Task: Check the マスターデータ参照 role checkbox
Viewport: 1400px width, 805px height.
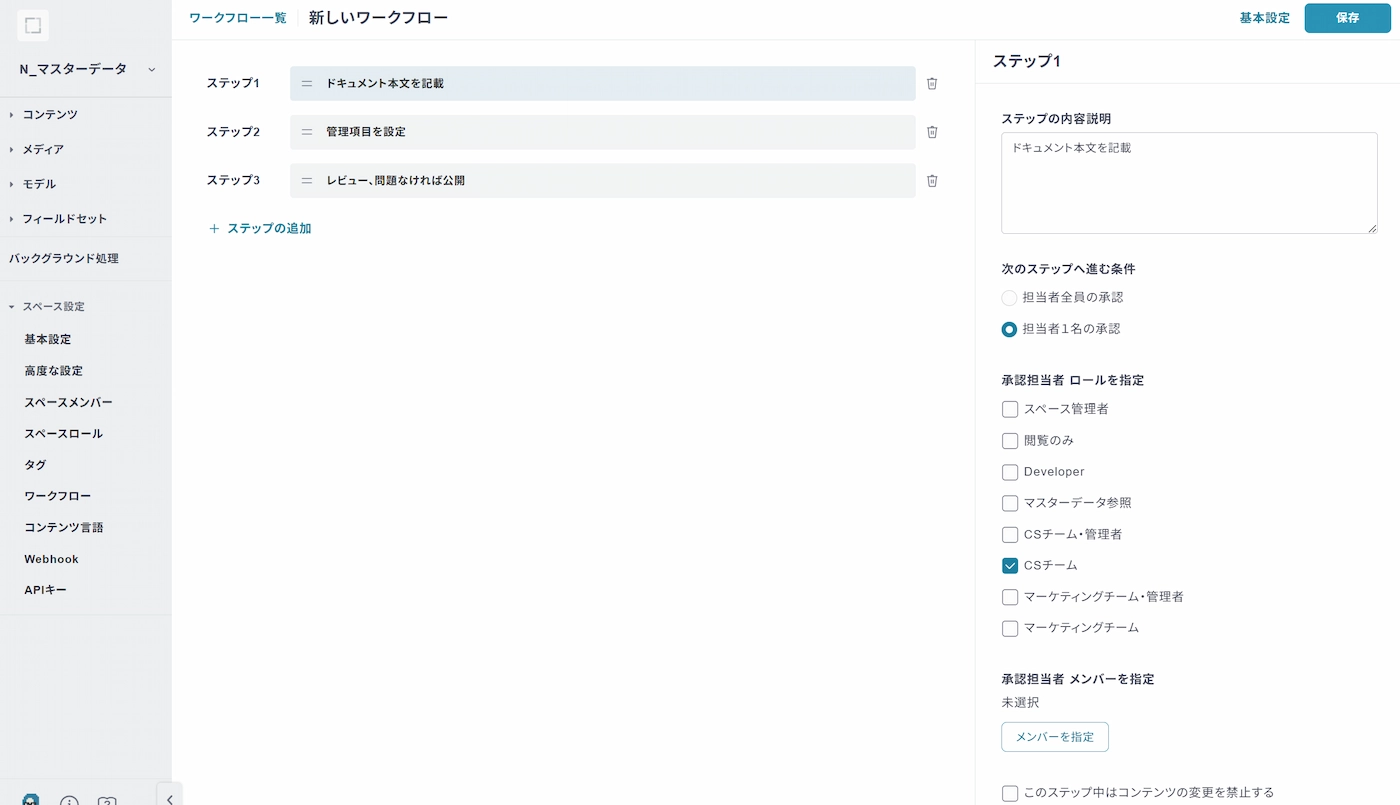Action: (1010, 503)
